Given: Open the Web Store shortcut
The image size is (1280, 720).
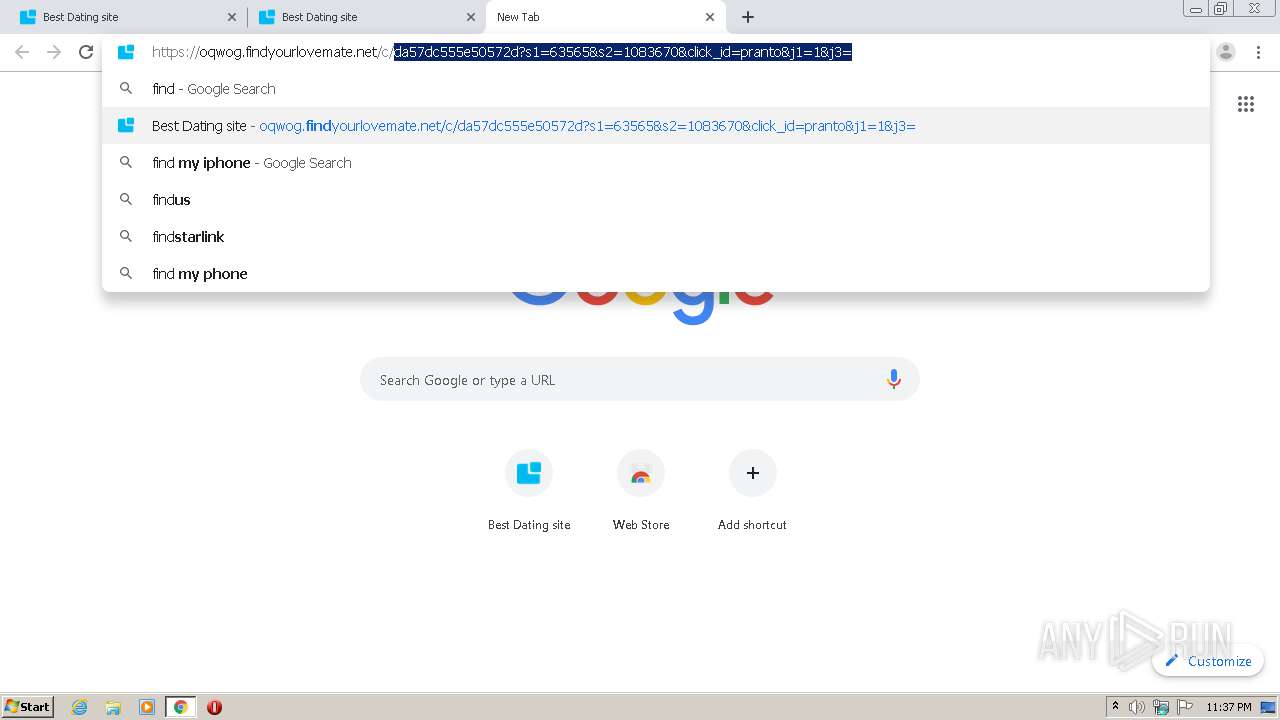Looking at the screenshot, I should (x=641, y=490).
